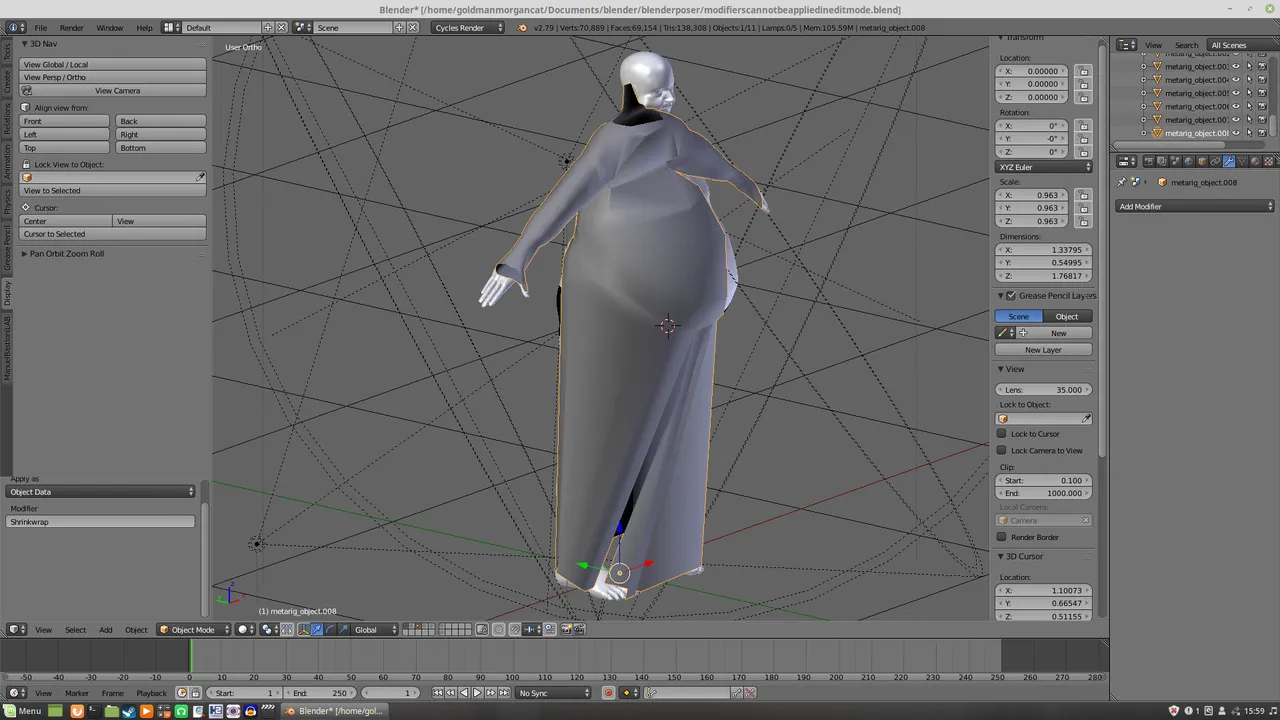
Task: Open the Render Layers properties tab icon
Action: tap(1162, 161)
